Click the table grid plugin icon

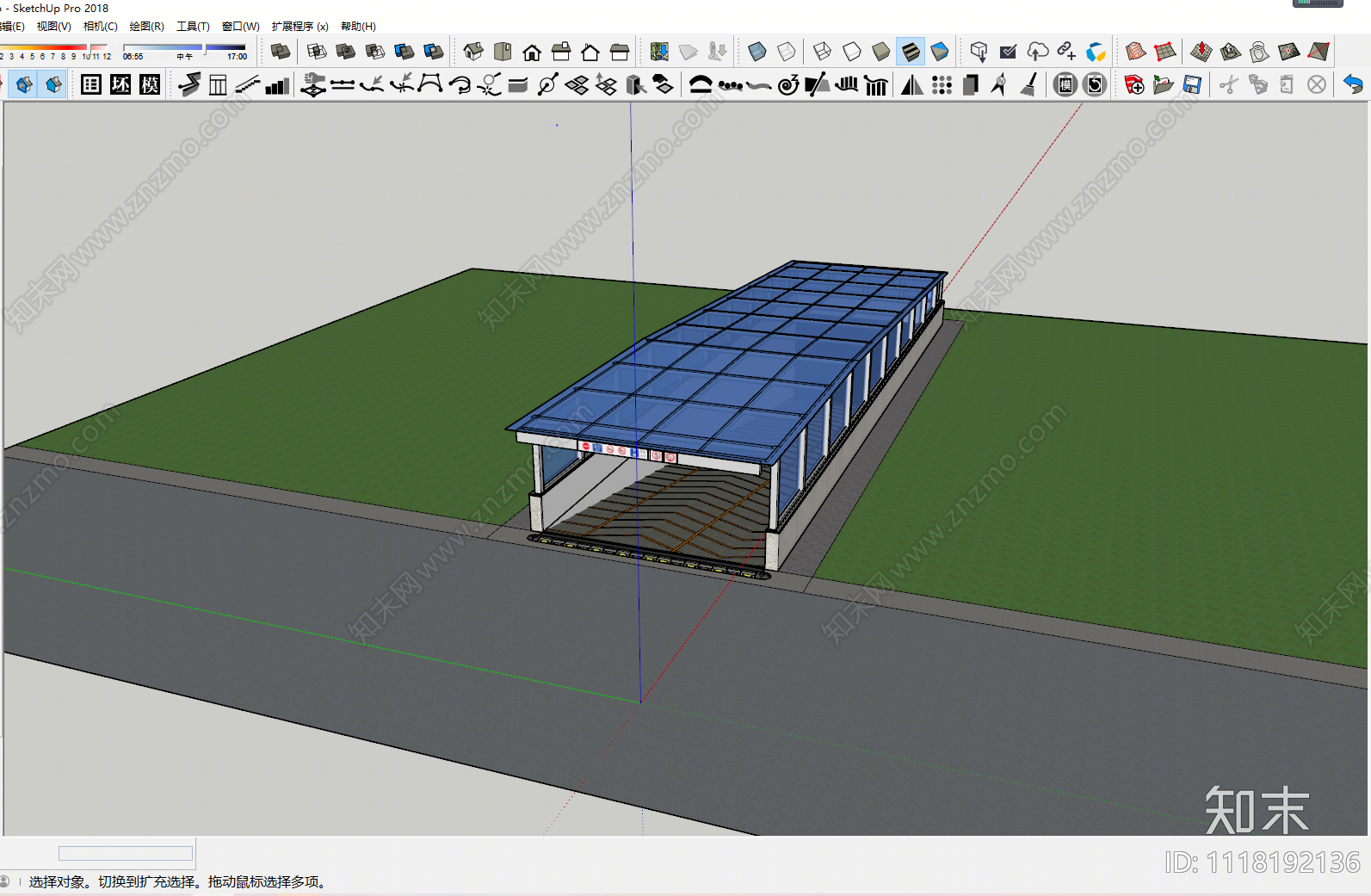91,84
